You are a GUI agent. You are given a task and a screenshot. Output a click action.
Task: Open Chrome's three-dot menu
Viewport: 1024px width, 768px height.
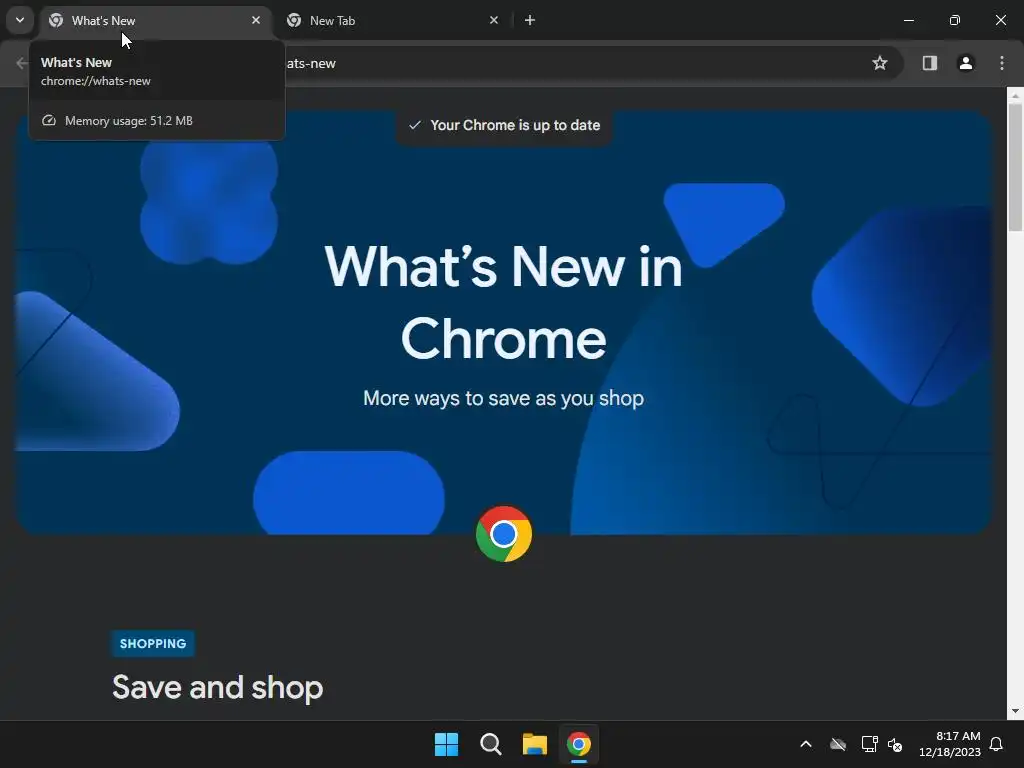coord(1001,63)
